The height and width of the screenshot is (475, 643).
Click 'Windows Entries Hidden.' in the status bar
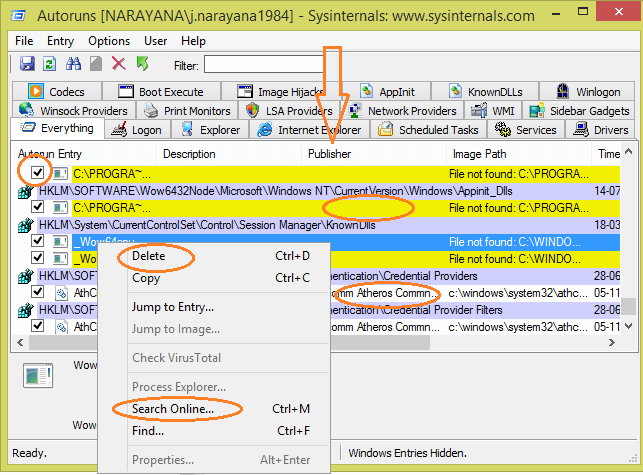408,453
